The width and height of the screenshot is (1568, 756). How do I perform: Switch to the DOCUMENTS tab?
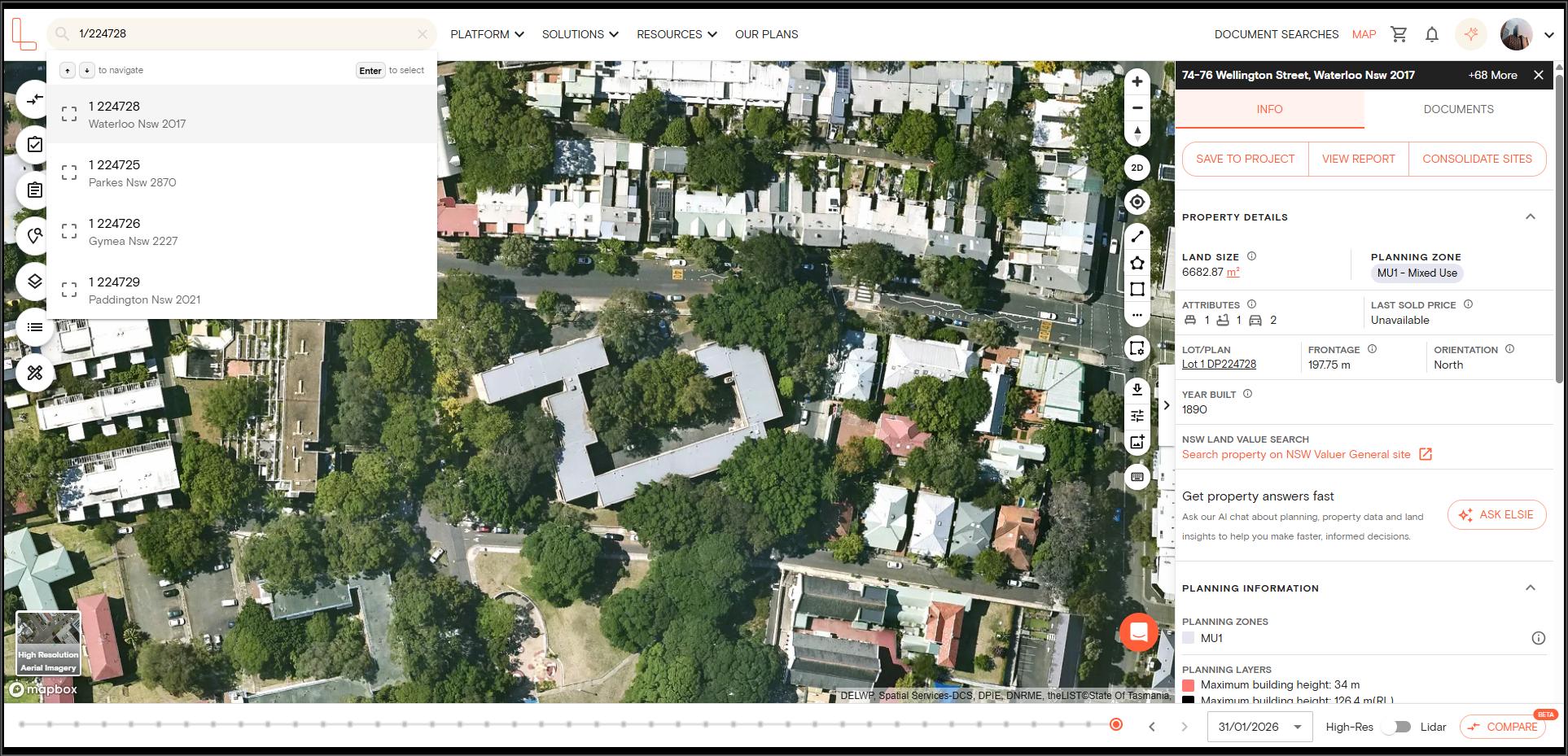point(1458,109)
